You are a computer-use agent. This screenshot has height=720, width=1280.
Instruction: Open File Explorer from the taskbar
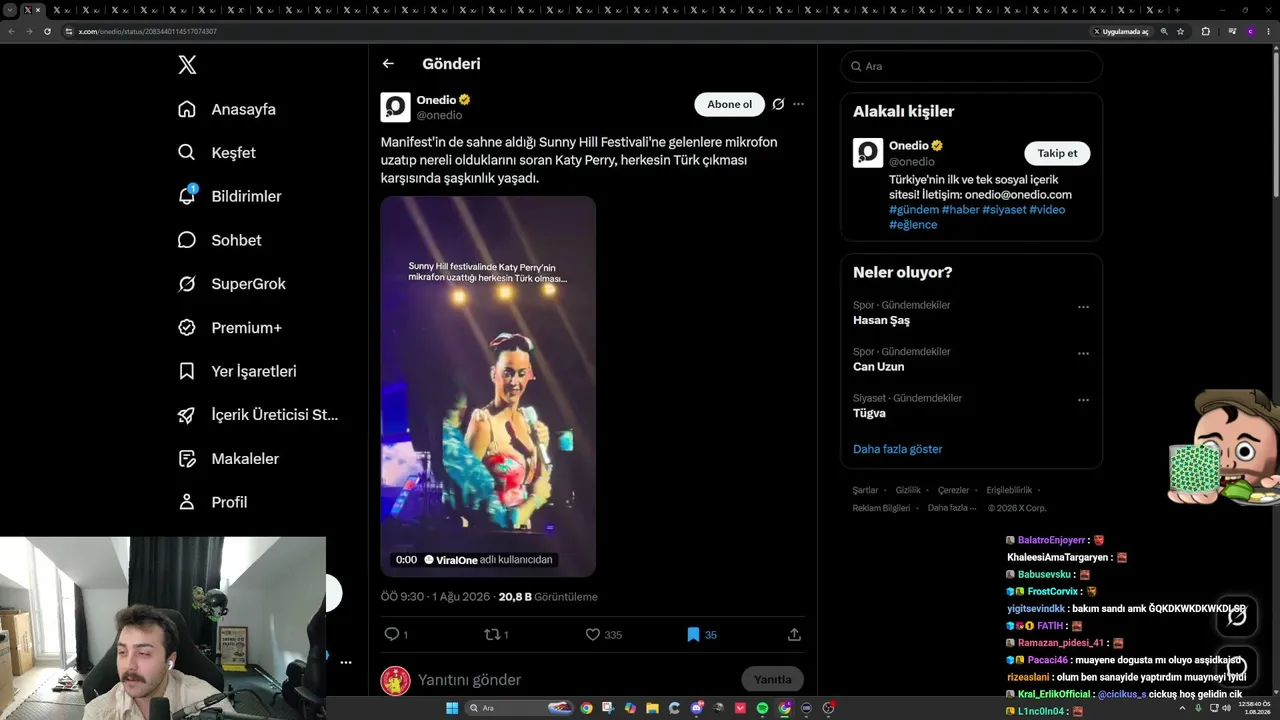click(x=652, y=708)
